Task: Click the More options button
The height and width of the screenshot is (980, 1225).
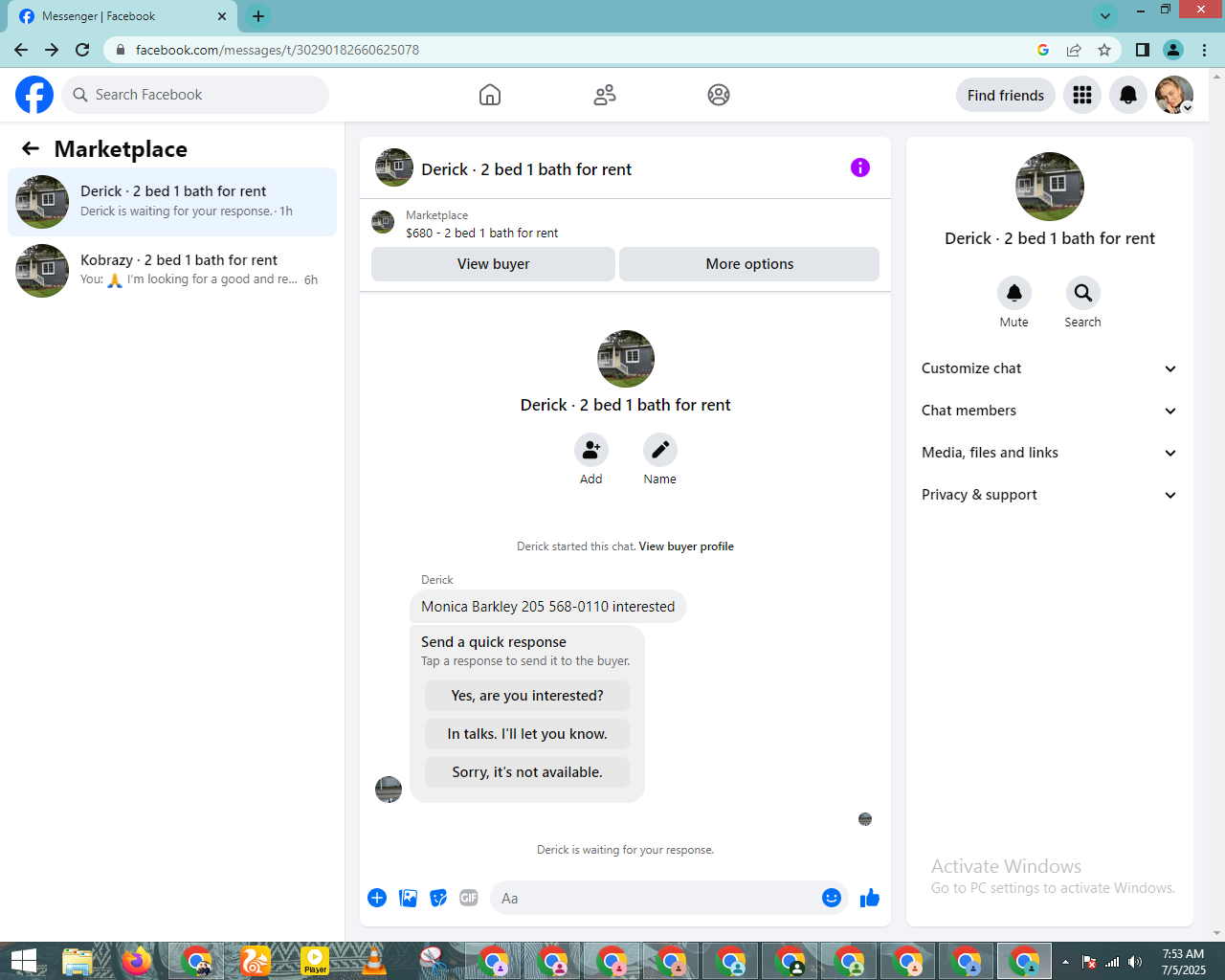Action: (x=749, y=264)
